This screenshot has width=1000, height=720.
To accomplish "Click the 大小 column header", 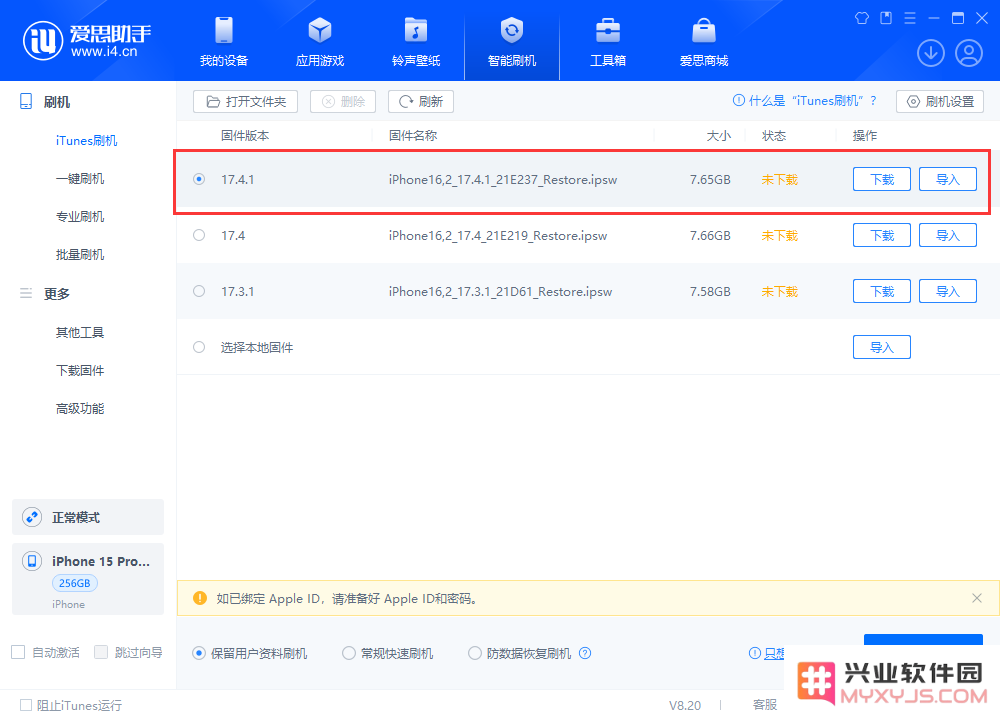I will tap(719, 135).
